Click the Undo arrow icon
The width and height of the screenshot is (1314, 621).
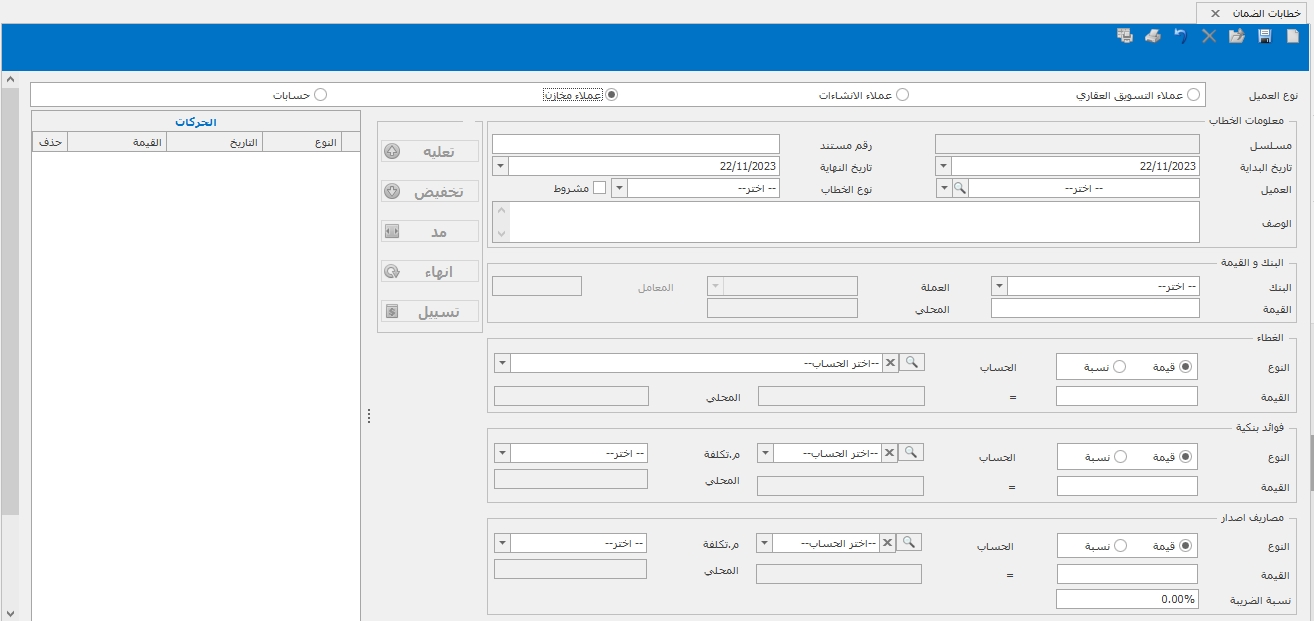tap(1180, 36)
